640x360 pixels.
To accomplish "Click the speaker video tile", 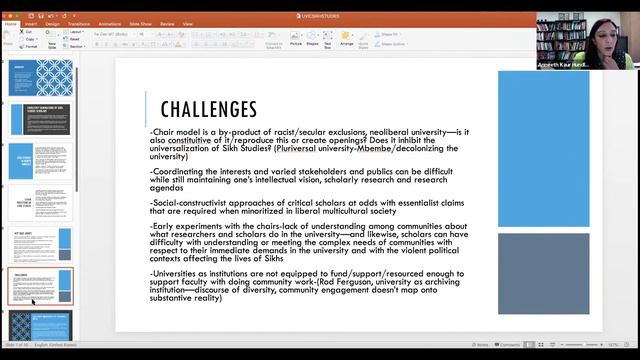I will point(588,40).
